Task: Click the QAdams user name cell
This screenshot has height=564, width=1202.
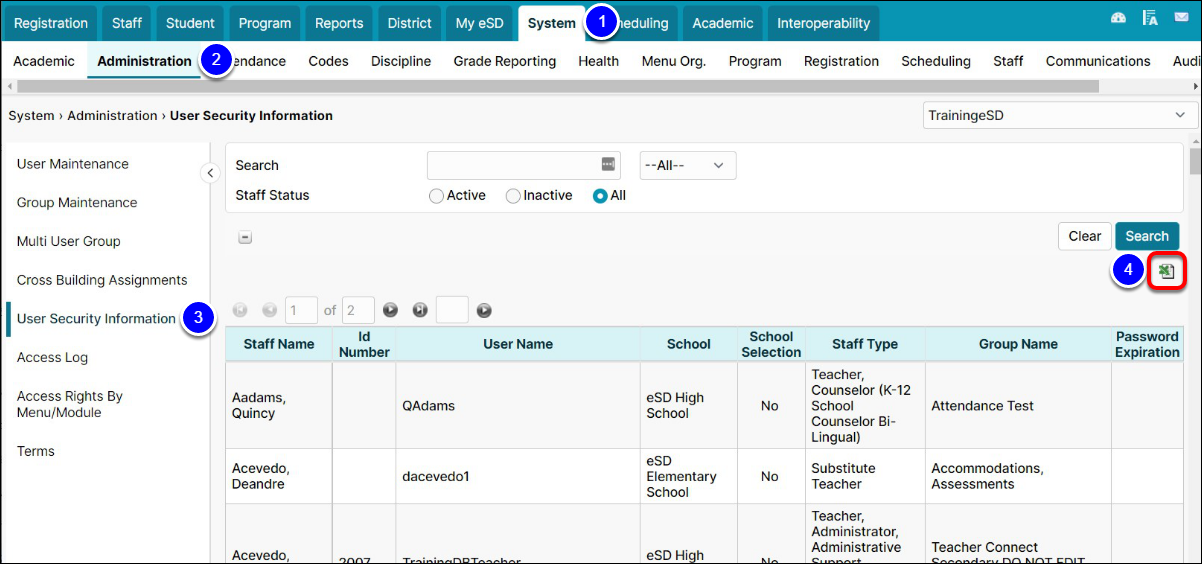Action: pyautogui.click(x=518, y=406)
